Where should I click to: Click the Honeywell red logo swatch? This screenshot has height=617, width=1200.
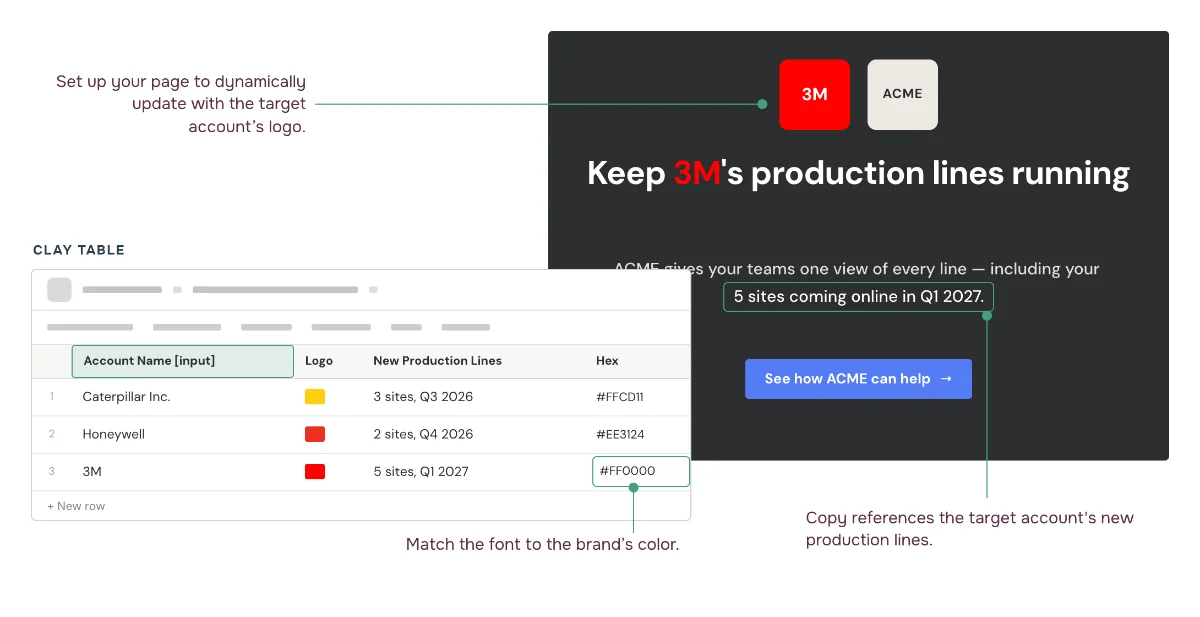pyautogui.click(x=315, y=434)
